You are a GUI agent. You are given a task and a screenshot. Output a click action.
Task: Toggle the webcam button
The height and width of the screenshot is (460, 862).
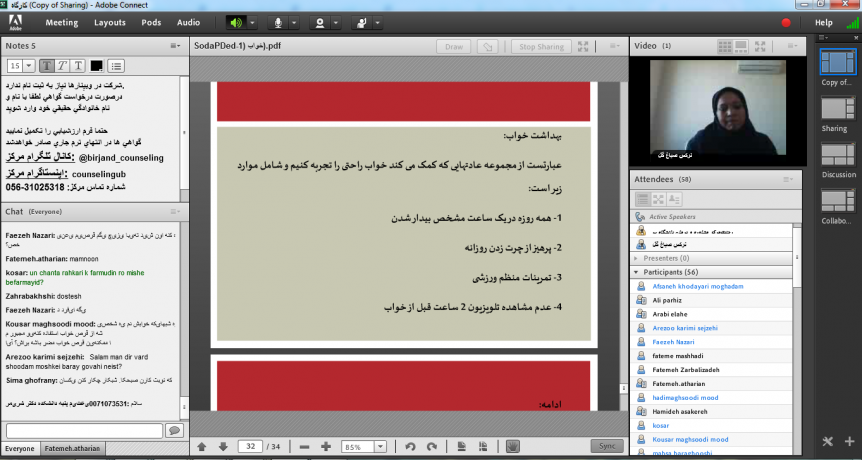tap(319, 23)
